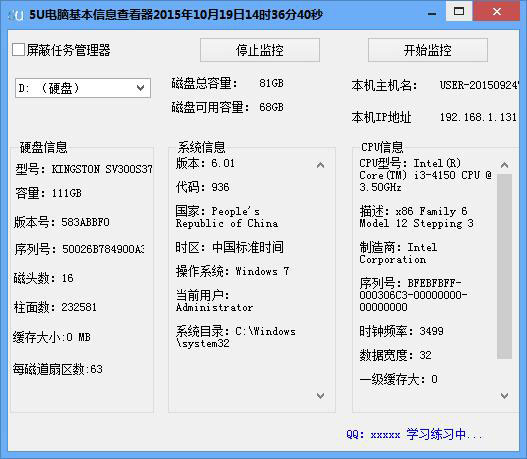Click the 系统目录: C:\Windows\system32 text
This screenshot has width=527, height=459.
(x=236, y=337)
